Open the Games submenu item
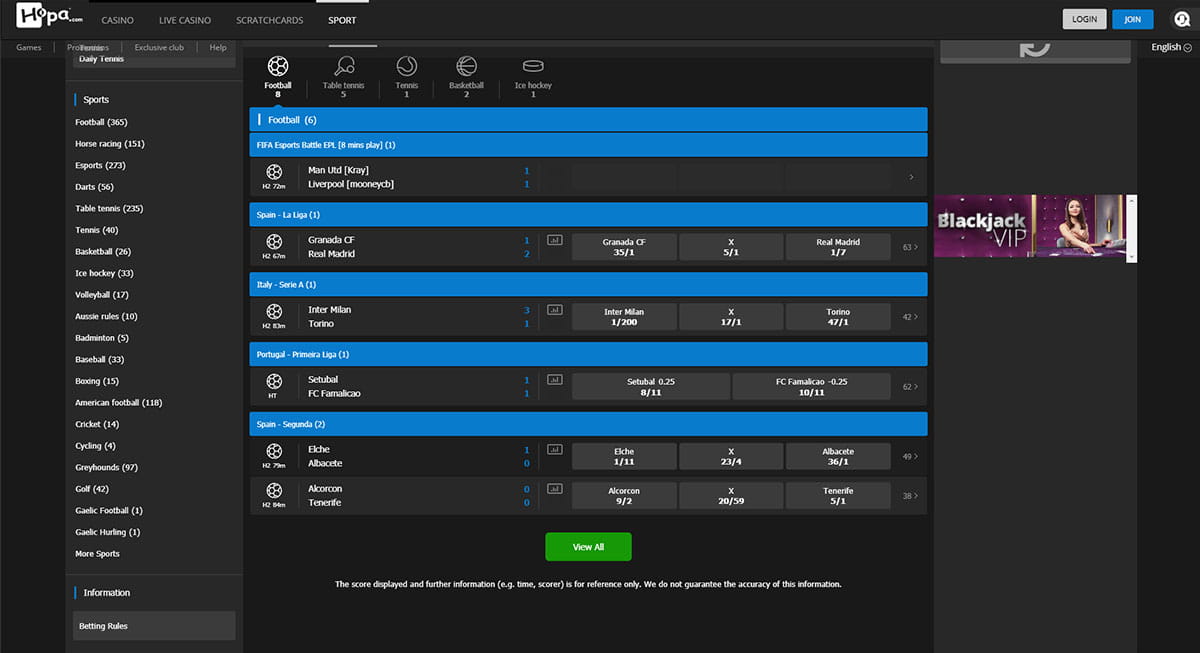The height and width of the screenshot is (653, 1200). point(29,47)
